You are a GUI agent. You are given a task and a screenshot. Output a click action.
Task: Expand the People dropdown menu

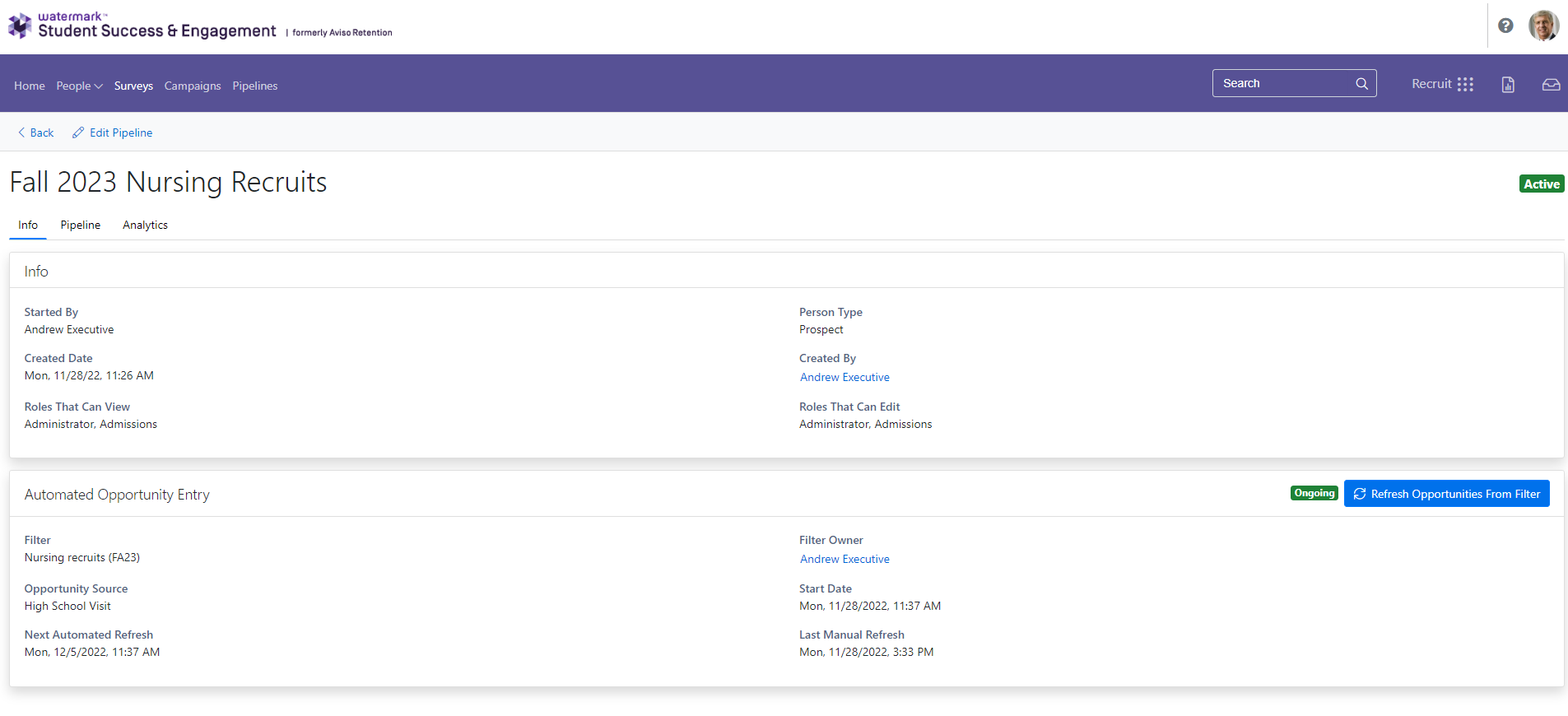(x=79, y=86)
